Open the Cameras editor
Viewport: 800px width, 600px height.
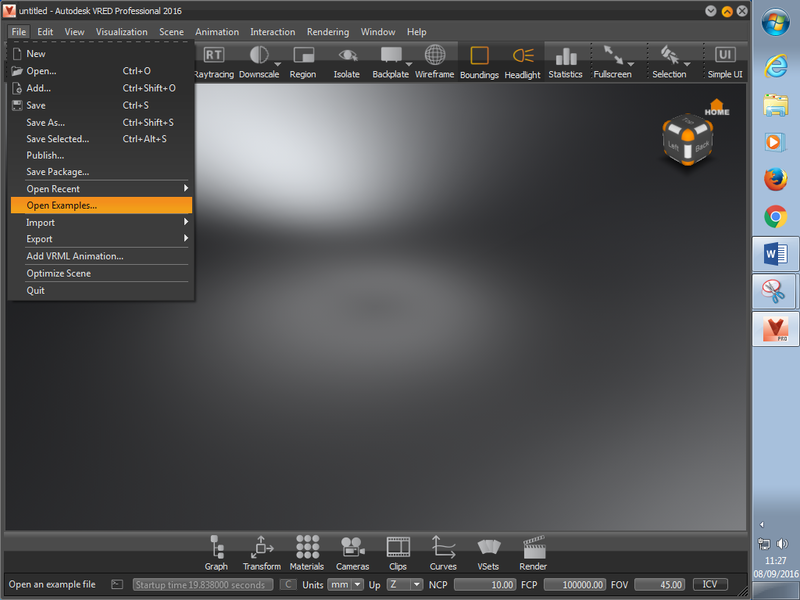(x=353, y=553)
